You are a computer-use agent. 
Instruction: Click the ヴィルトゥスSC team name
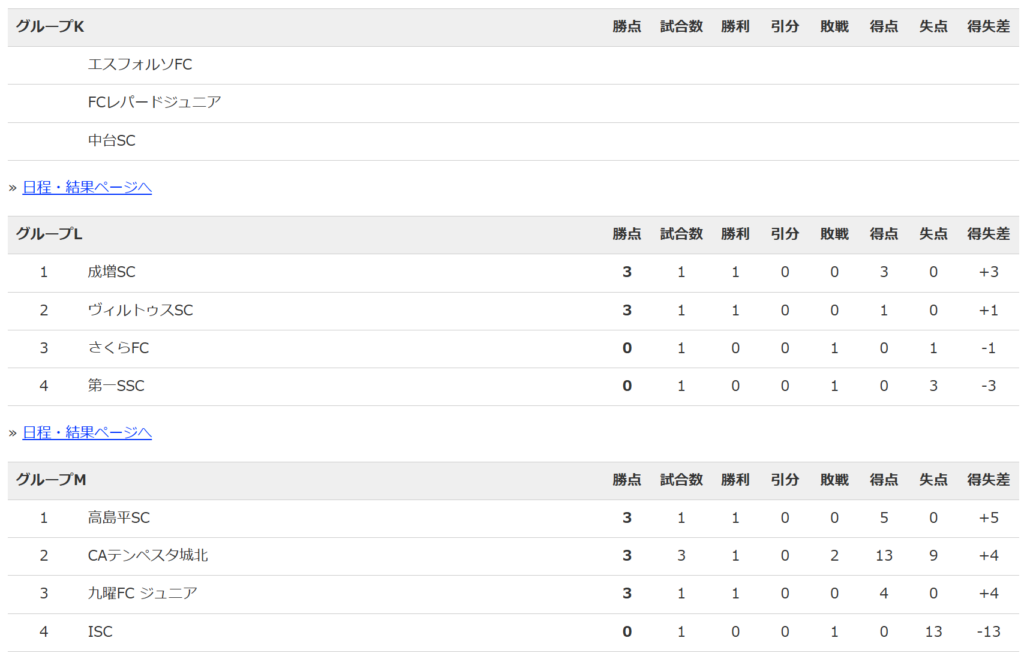click(x=140, y=310)
